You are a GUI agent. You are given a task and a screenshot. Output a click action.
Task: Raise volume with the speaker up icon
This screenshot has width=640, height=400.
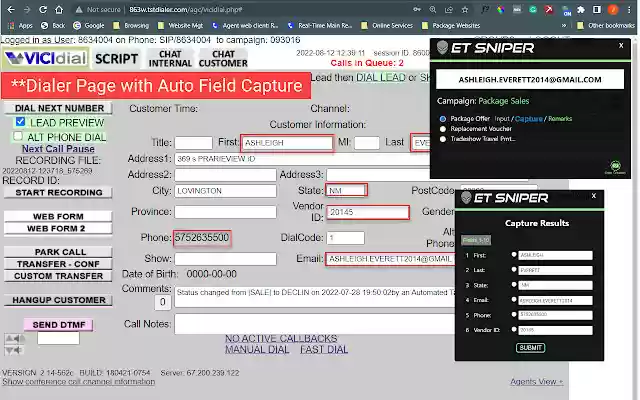pos(14,338)
